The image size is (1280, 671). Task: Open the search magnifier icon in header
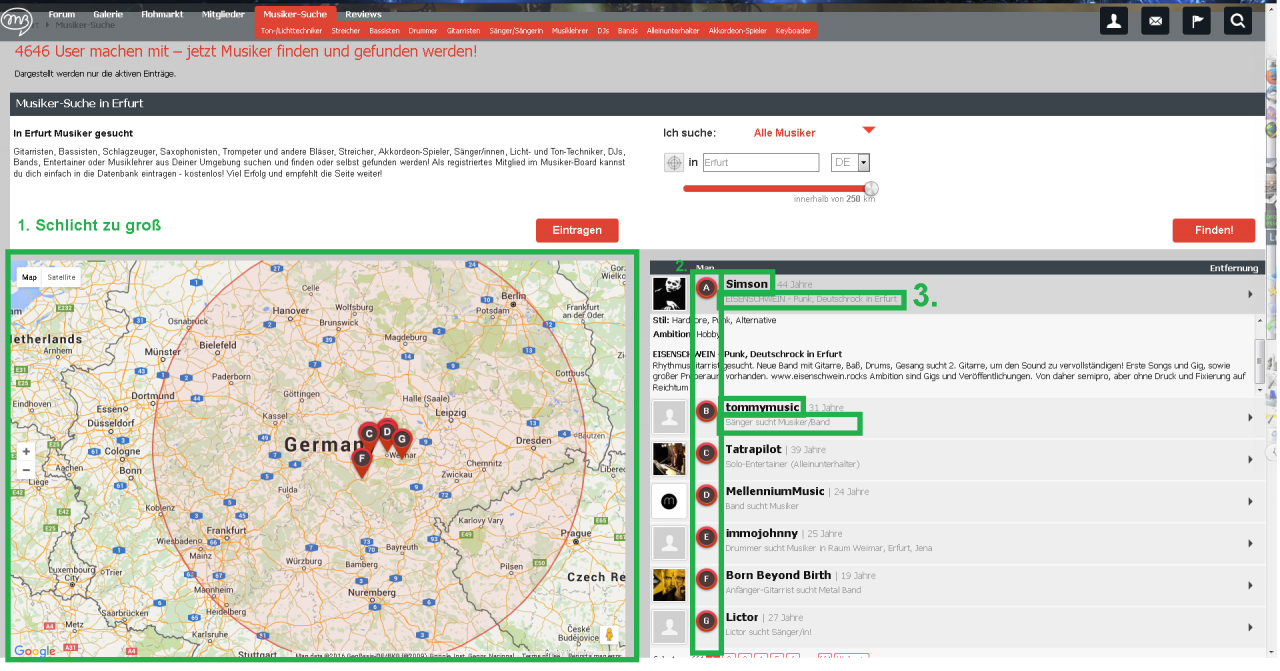[x=1238, y=21]
